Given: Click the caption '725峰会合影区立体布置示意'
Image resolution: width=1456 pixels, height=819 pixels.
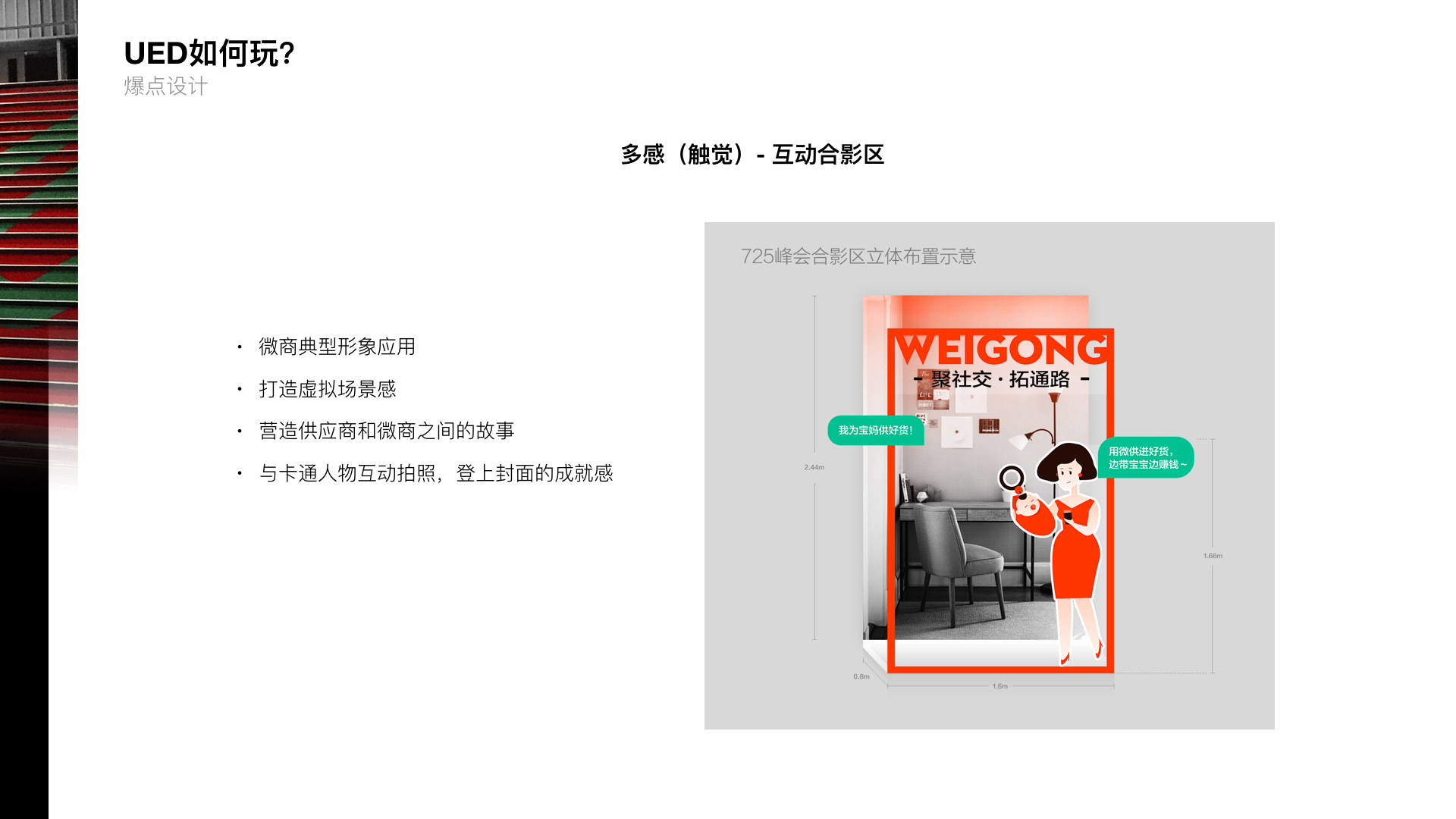Looking at the screenshot, I should (x=858, y=256).
